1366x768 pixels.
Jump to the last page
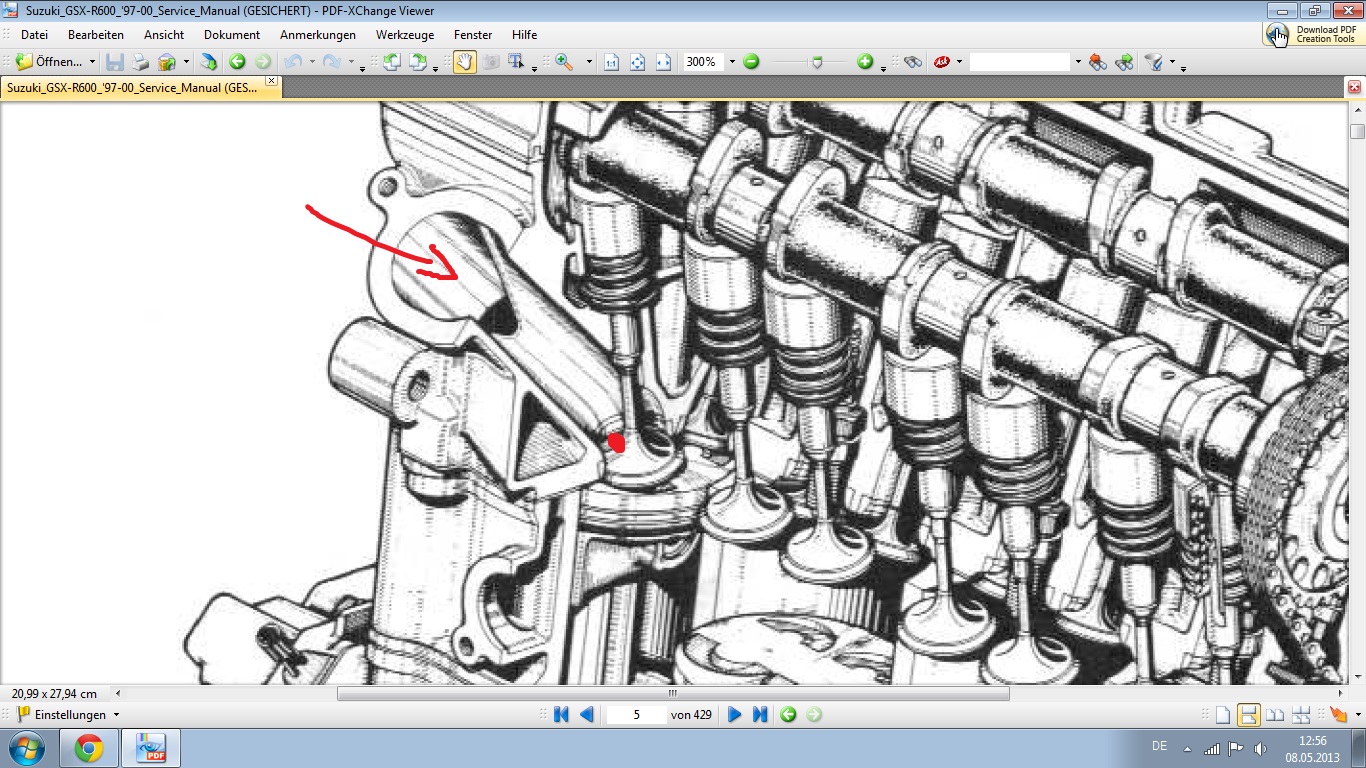[x=760, y=715]
